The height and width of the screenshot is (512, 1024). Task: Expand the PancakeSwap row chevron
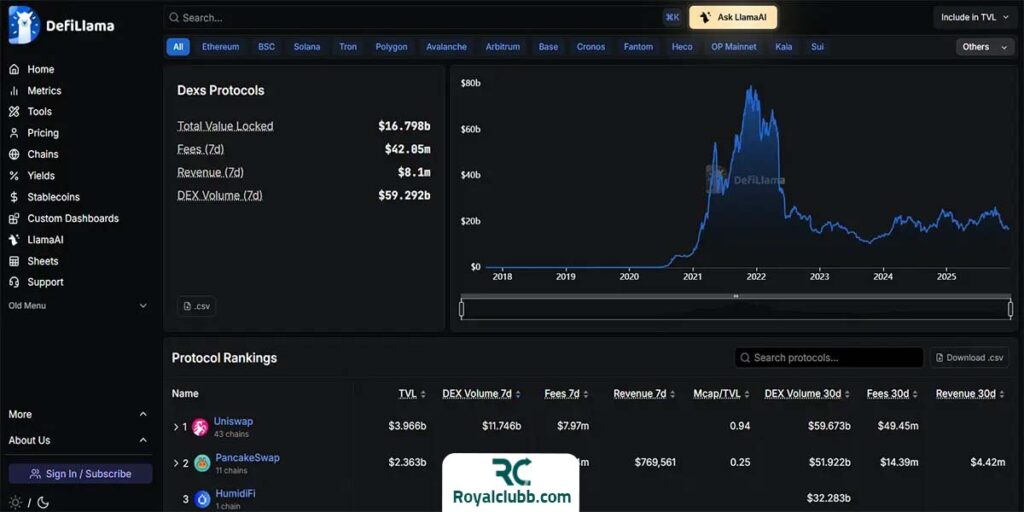tap(176, 463)
